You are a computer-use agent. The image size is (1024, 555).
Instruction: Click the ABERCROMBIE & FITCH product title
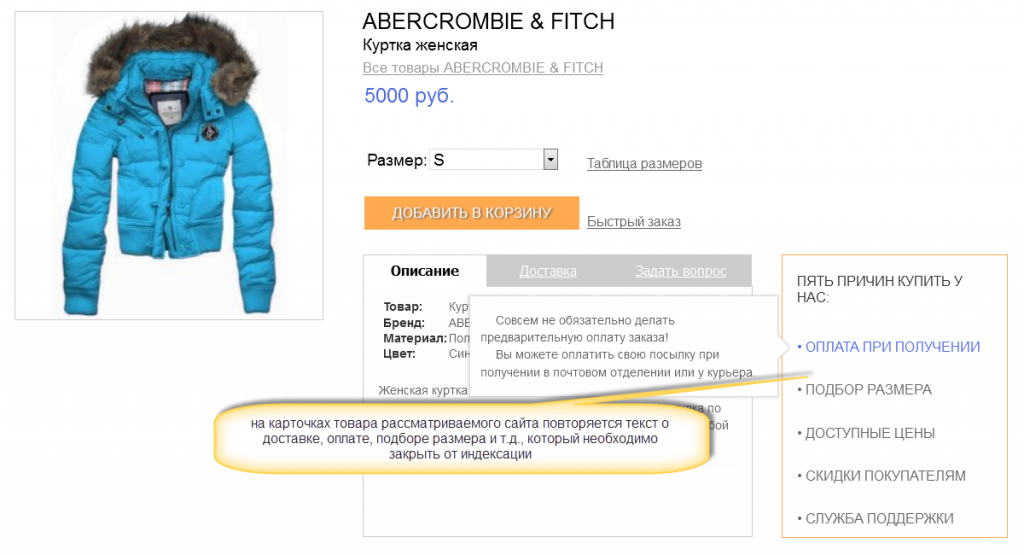488,21
